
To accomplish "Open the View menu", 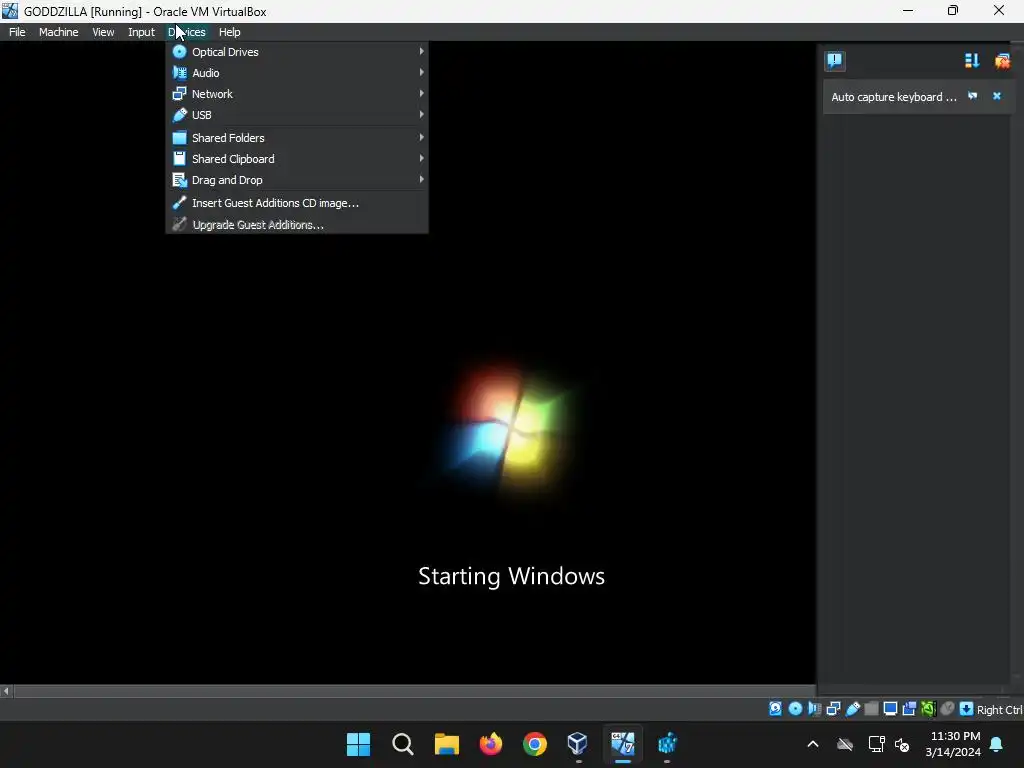I will (x=103, y=32).
